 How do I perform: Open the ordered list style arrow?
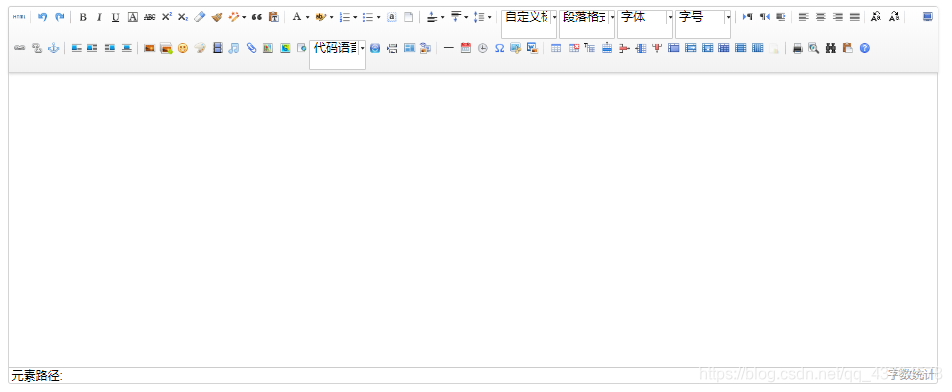(355, 17)
